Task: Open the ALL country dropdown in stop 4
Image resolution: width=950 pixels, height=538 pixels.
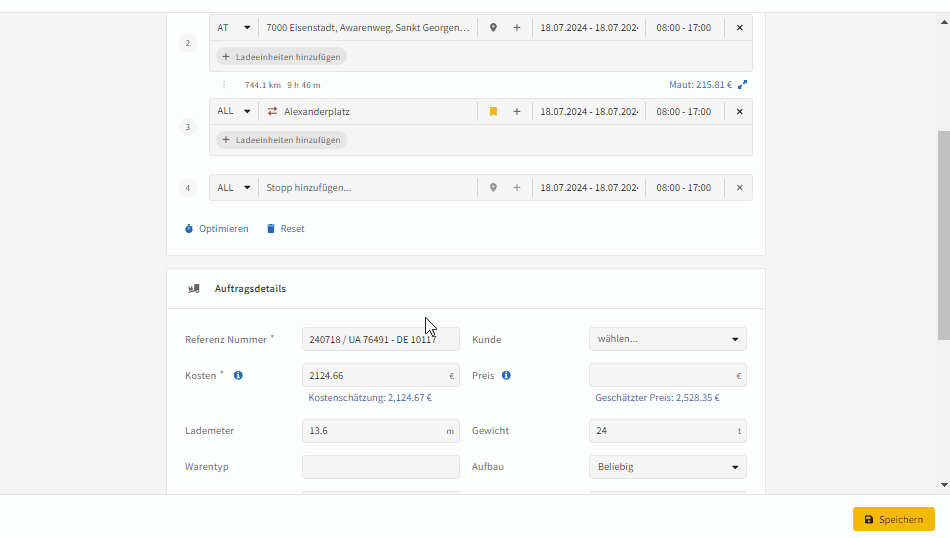Action: point(234,188)
